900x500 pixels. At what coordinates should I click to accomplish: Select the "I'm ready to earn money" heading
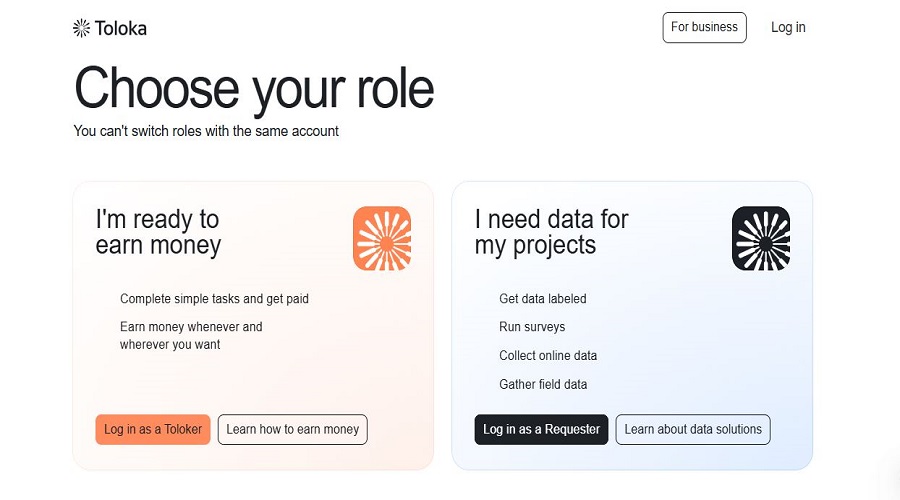coord(158,232)
